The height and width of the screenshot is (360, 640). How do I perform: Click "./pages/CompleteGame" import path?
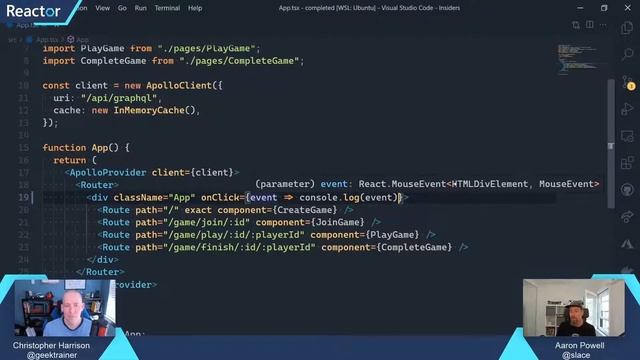[239, 61]
